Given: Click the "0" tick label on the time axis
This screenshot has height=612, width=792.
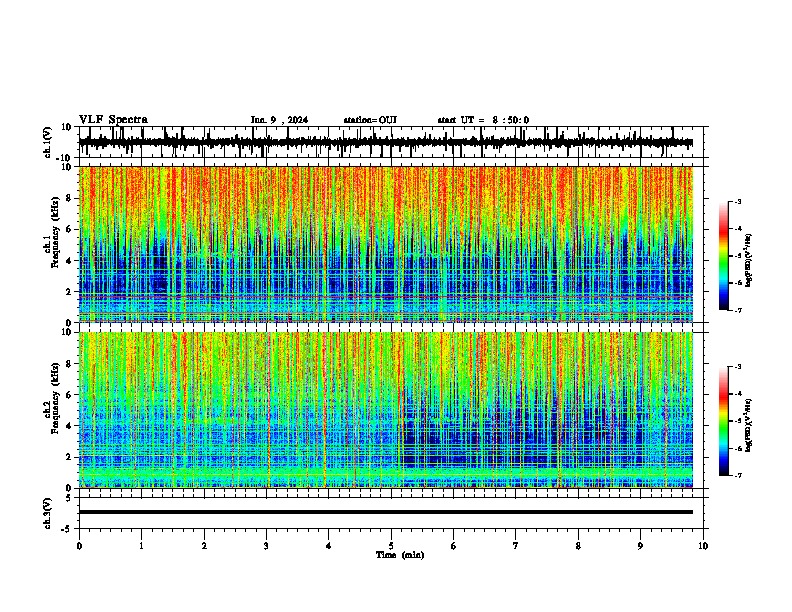Looking at the screenshot, I should coord(79,546).
